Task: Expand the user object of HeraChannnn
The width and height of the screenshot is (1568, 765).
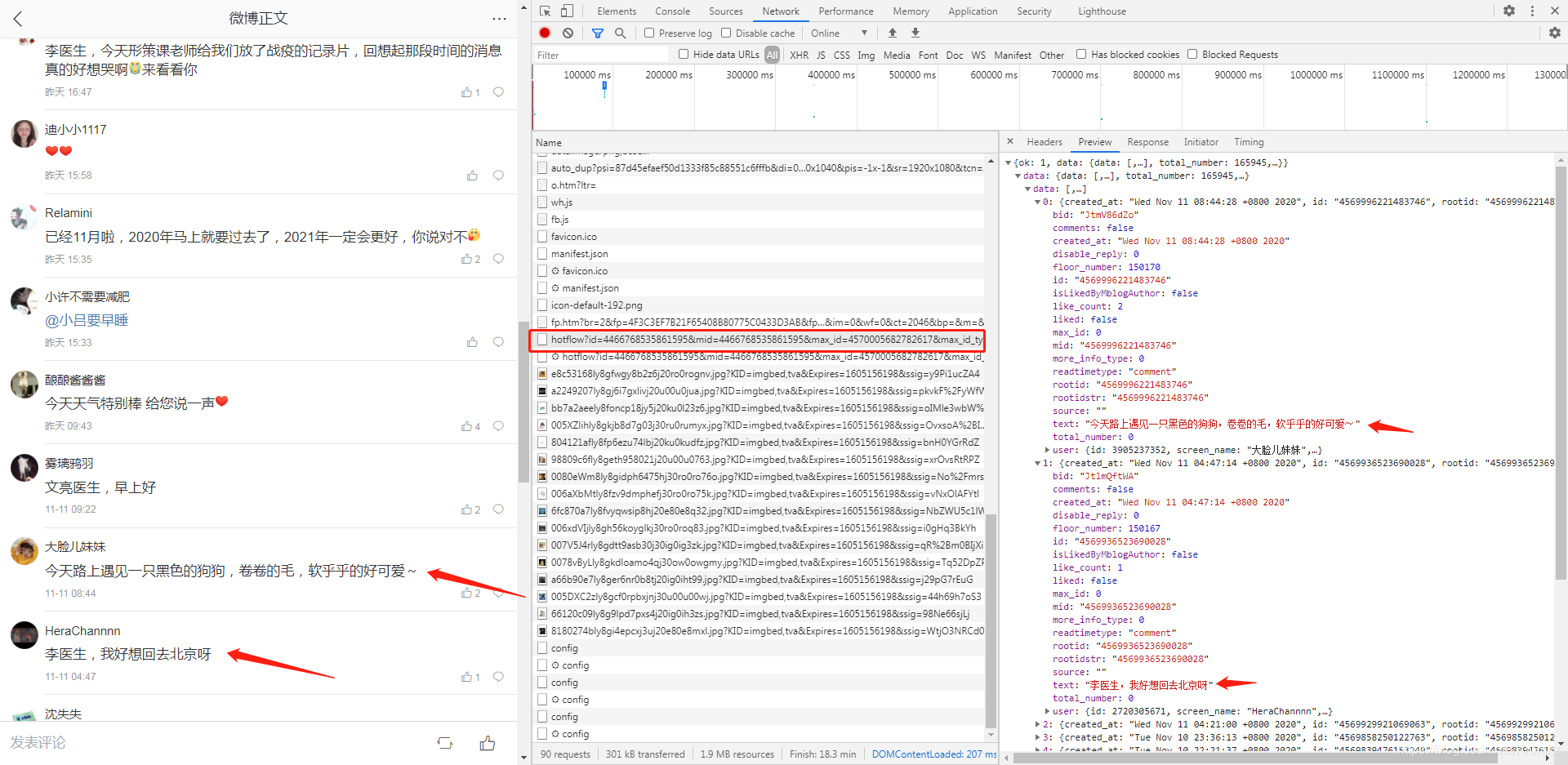Action: point(1048,711)
